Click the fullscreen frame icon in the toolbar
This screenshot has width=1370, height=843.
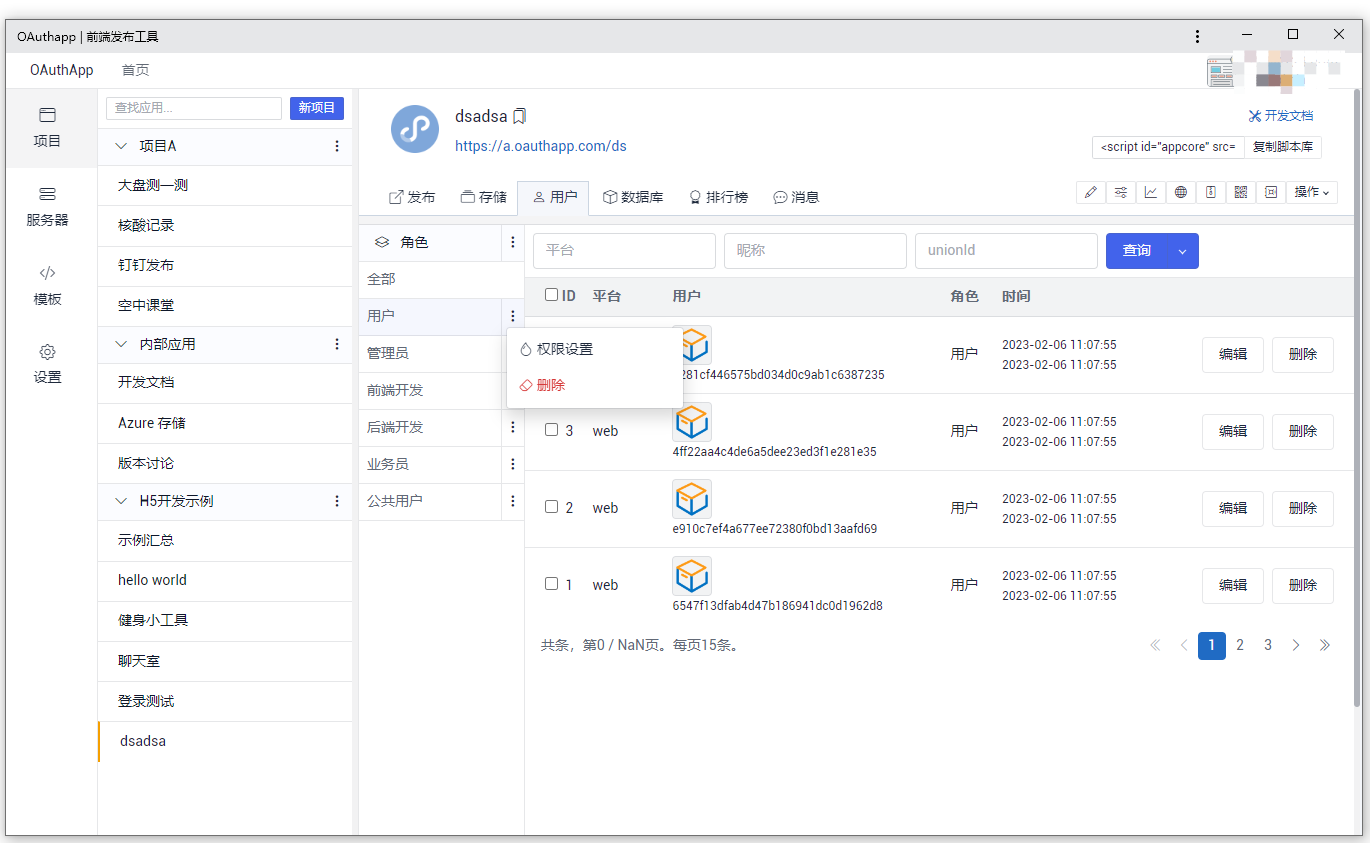pyautogui.click(x=1271, y=192)
